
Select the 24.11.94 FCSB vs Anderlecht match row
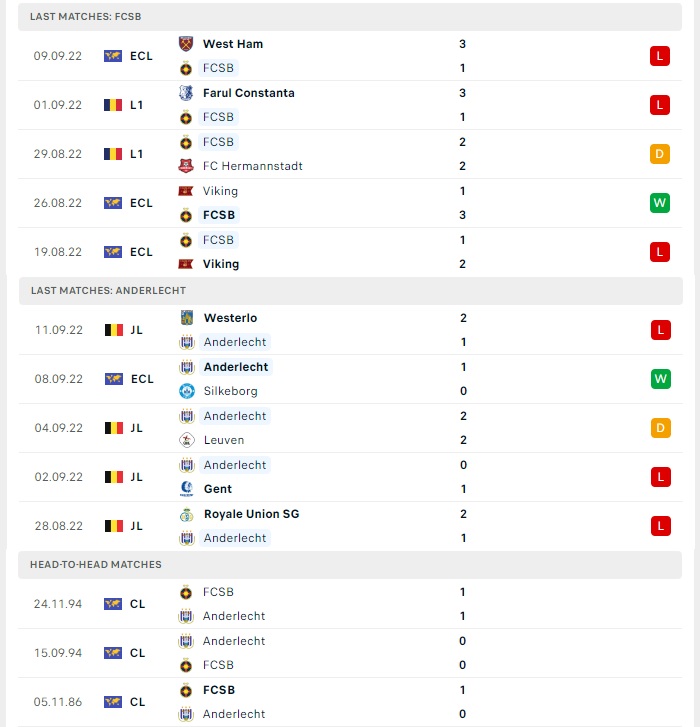pyautogui.click(x=350, y=604)
